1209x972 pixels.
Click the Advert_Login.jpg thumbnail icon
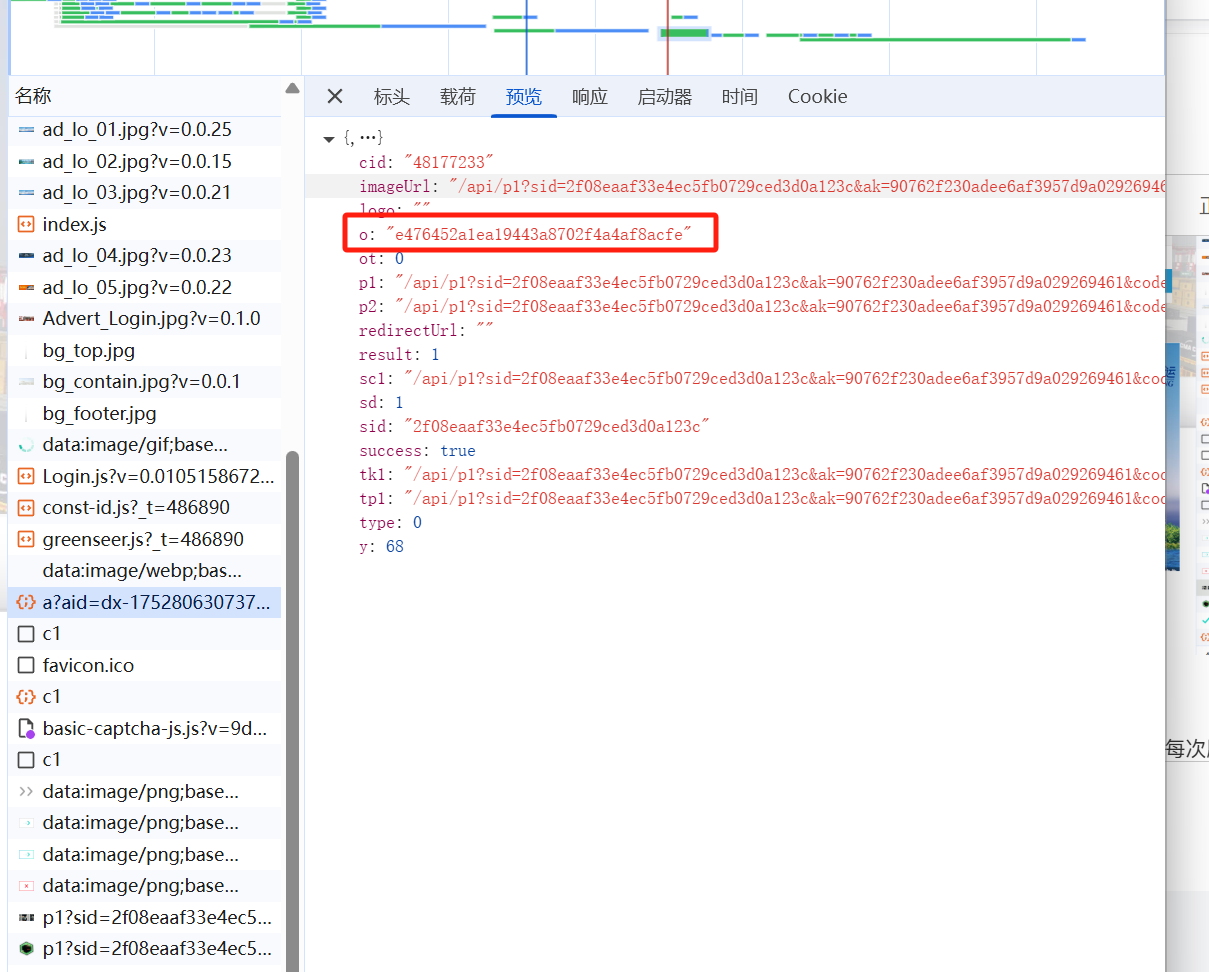point(26,319)
